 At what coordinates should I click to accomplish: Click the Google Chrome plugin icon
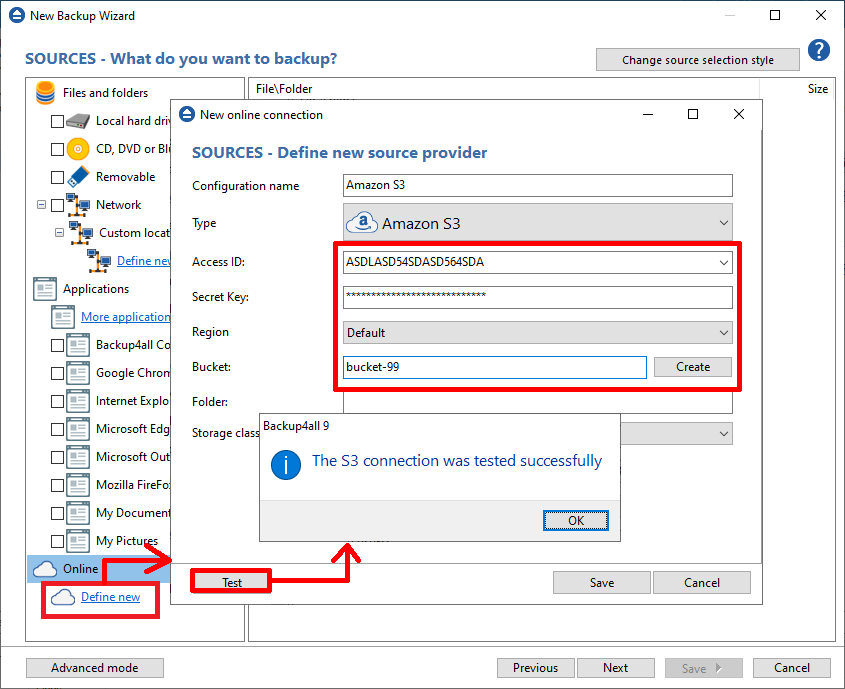78,373
